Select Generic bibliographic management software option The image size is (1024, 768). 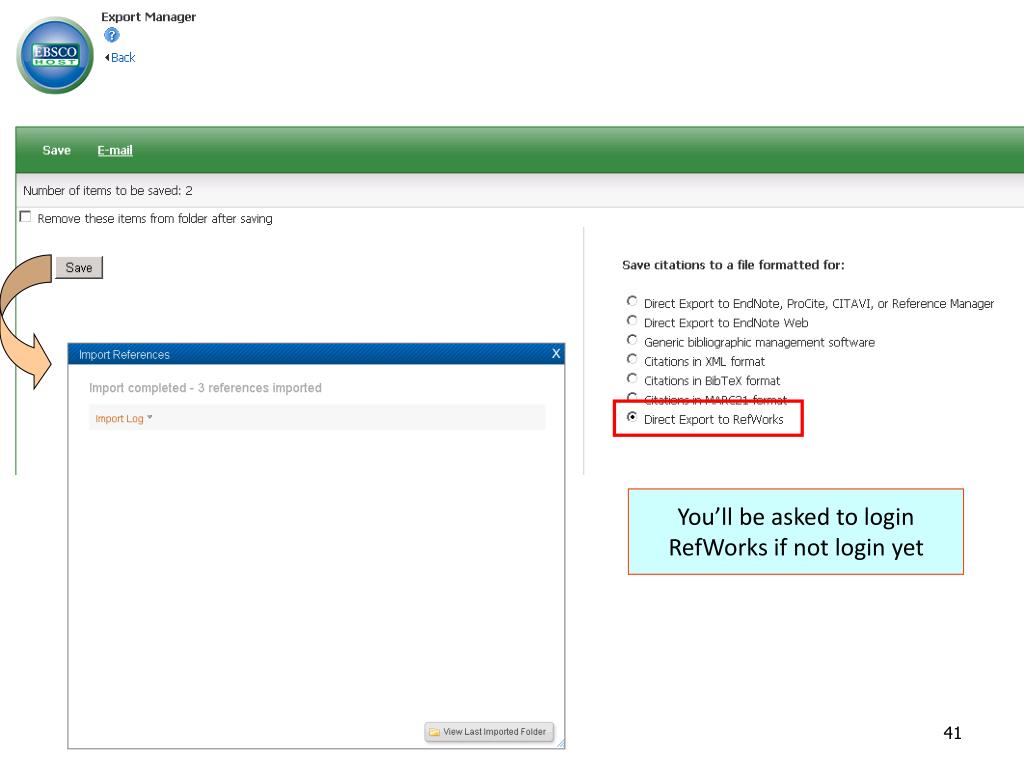(632, 340)
